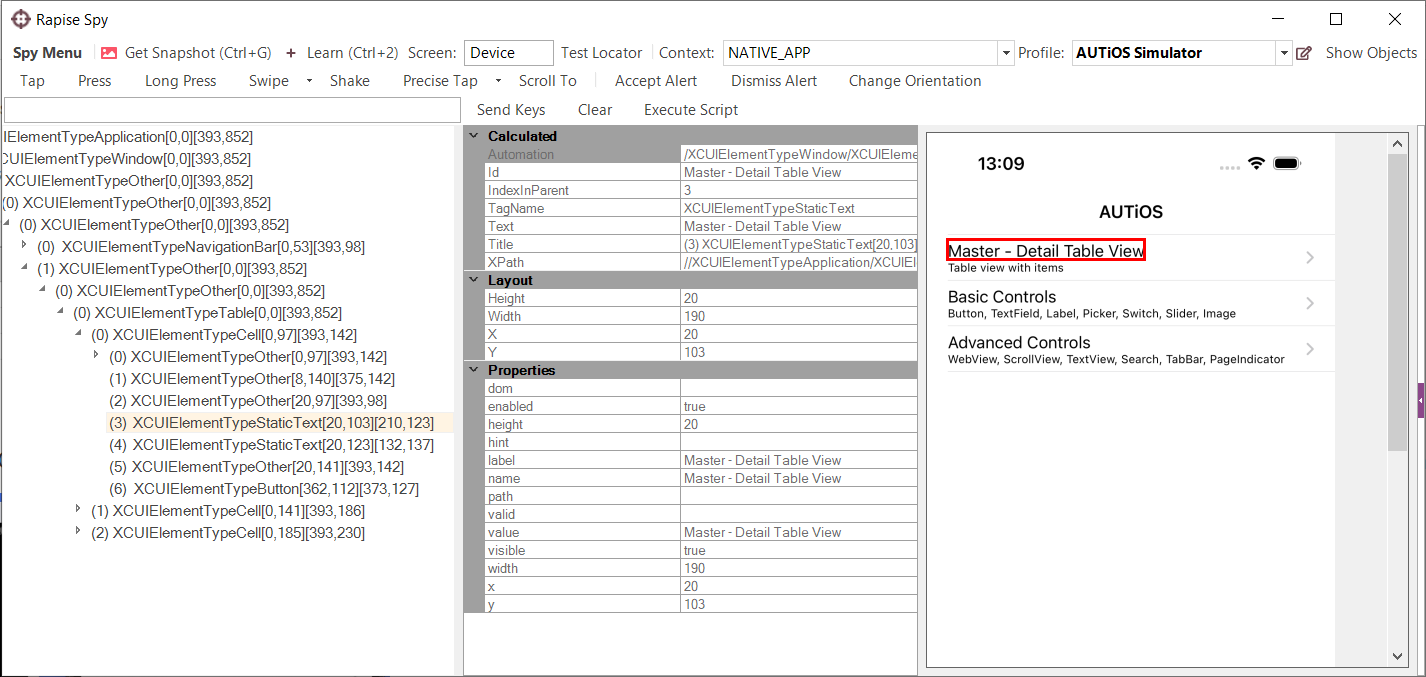Collapse the Calculated properties section
The image size is (1426, 677).
(x=475, y=136)
